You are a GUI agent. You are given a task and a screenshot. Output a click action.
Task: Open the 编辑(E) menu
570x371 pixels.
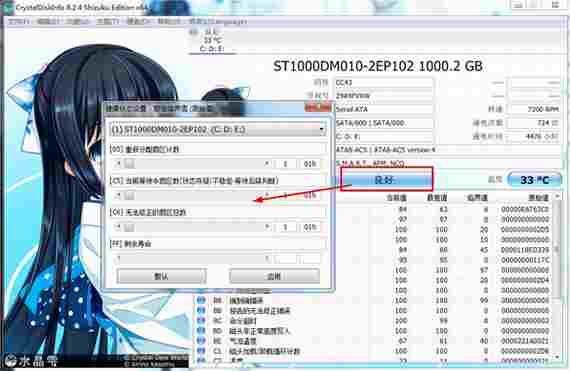click(x=48, y=22)
